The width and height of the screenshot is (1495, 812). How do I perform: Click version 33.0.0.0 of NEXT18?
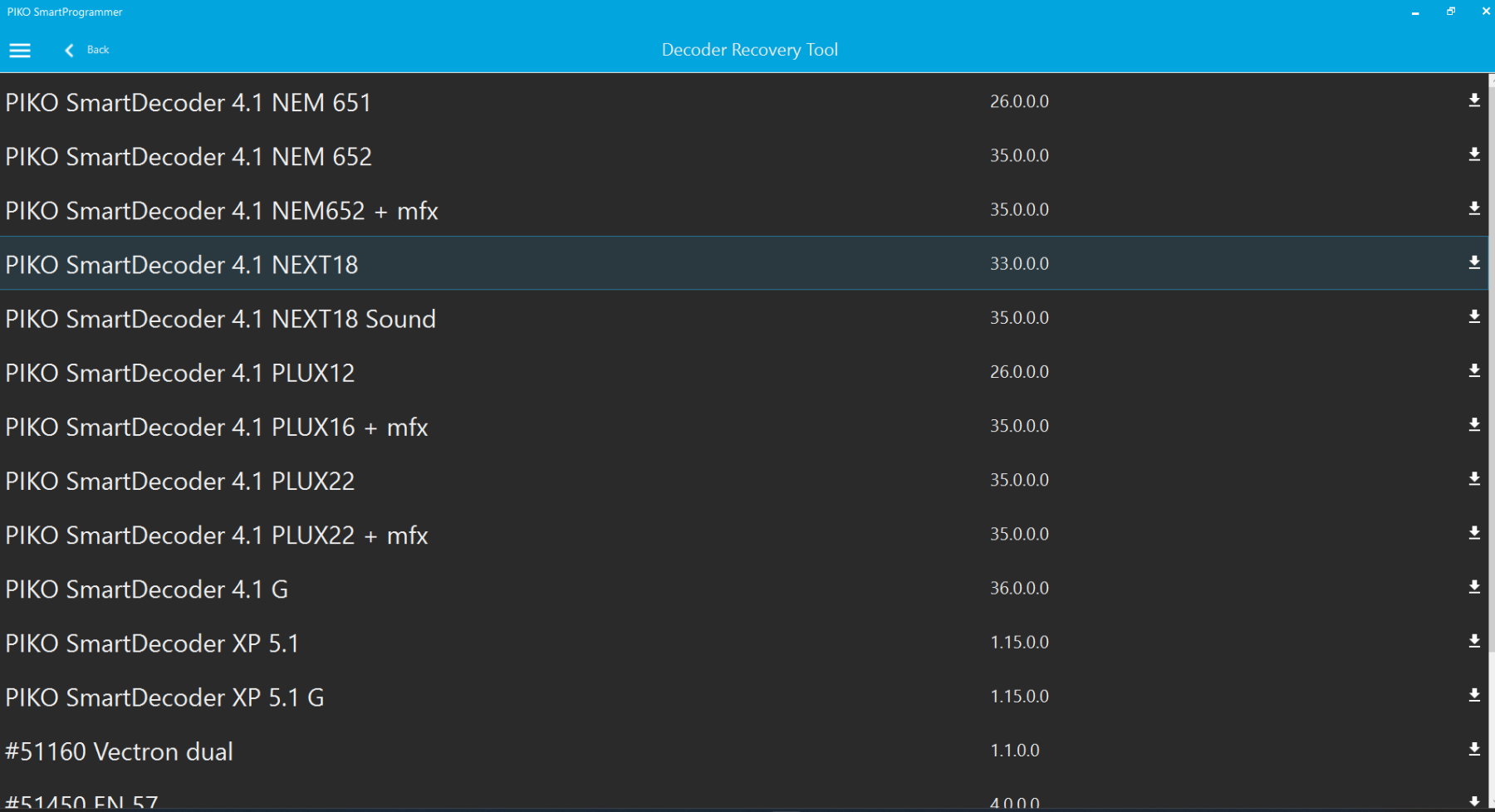coord(1019,263)
